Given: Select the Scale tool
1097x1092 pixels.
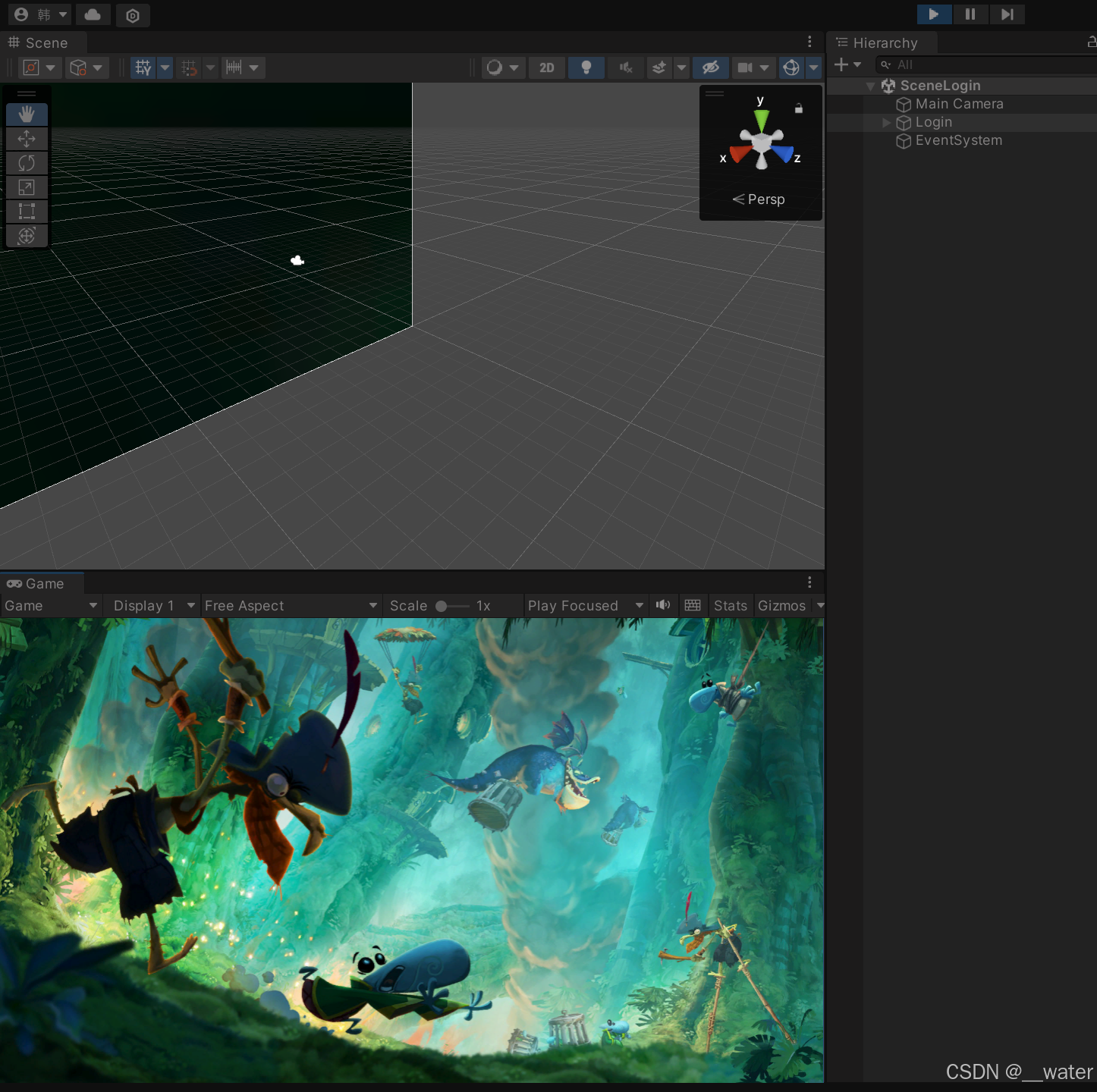Looking at the screenshot, I should [x=27, y=187].
